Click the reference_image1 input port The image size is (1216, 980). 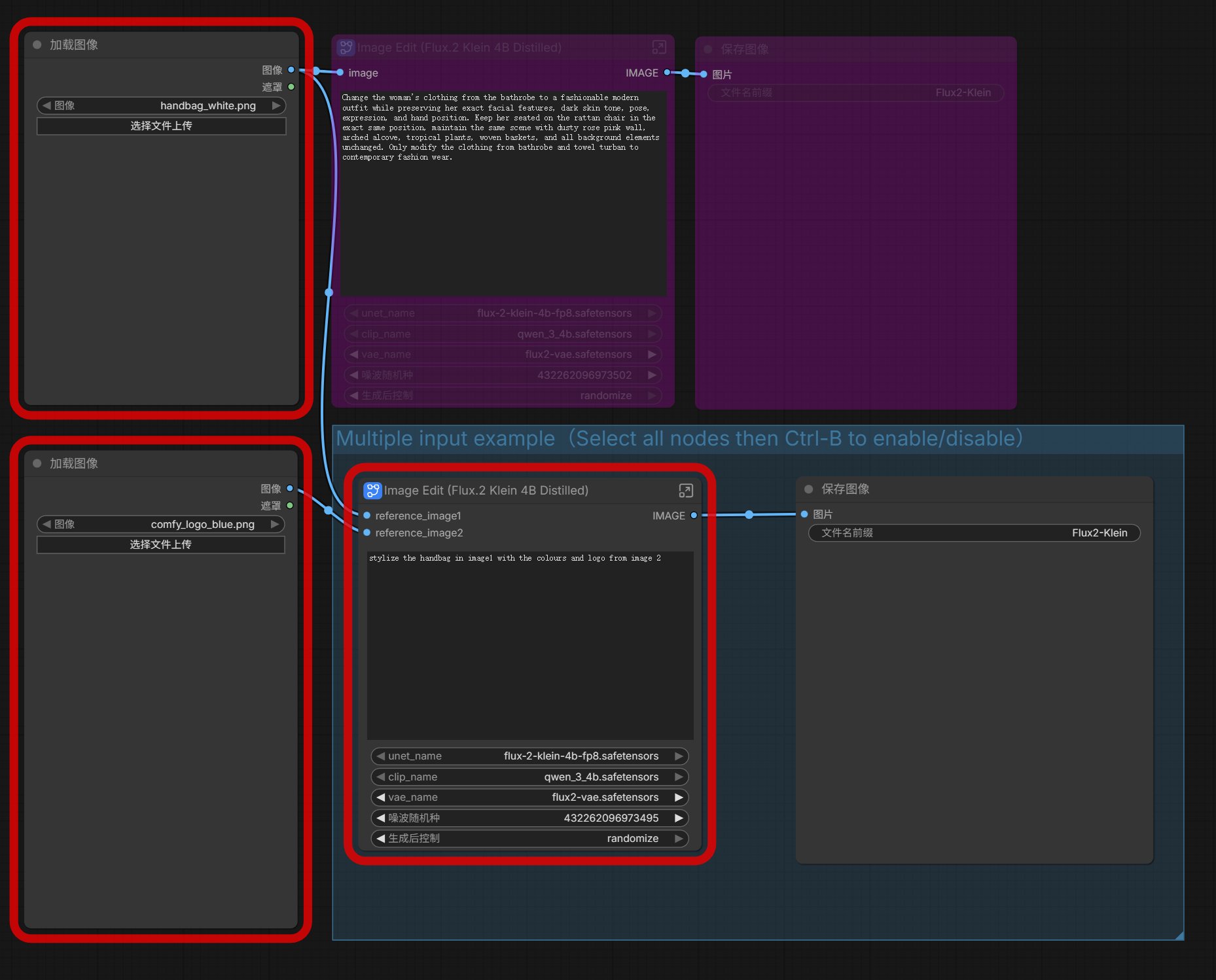point(367,516)
